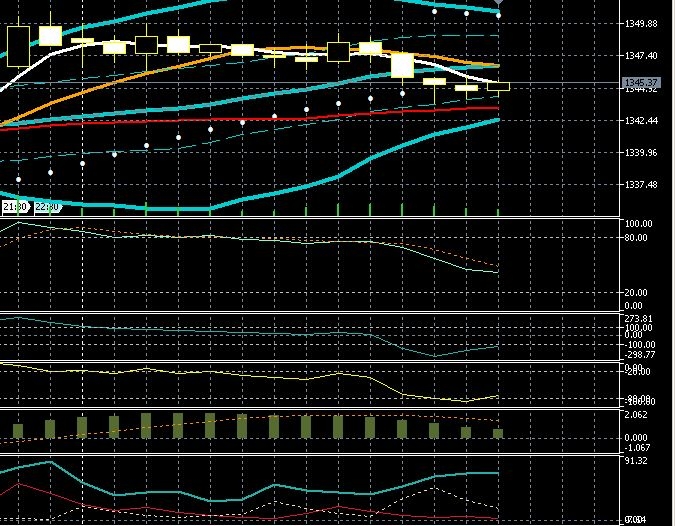Click the 21:30 time label

(15, 207)
